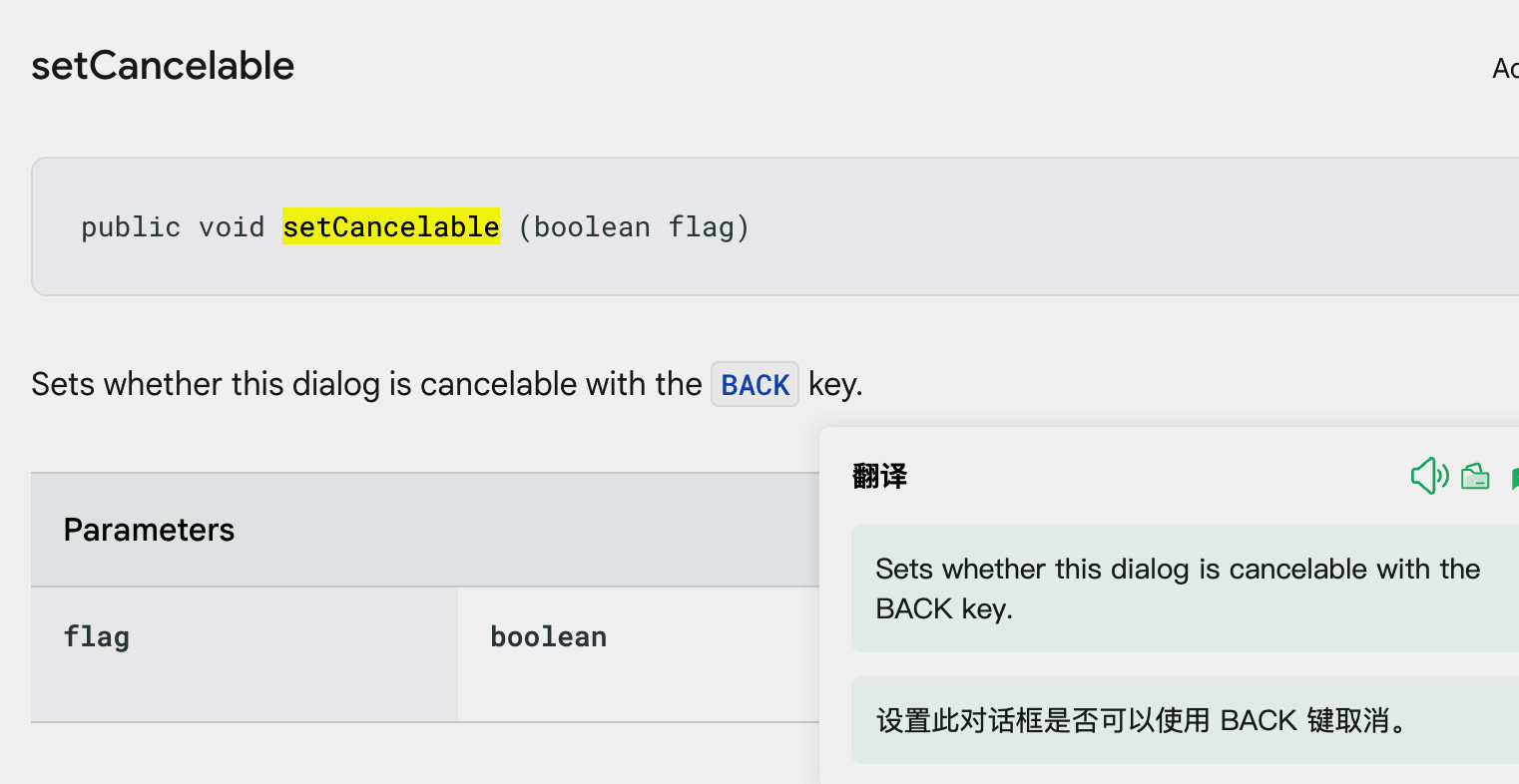The image size is (1519, 784).
Task: Open the BACK key reference link
Action: click(755, 384)
